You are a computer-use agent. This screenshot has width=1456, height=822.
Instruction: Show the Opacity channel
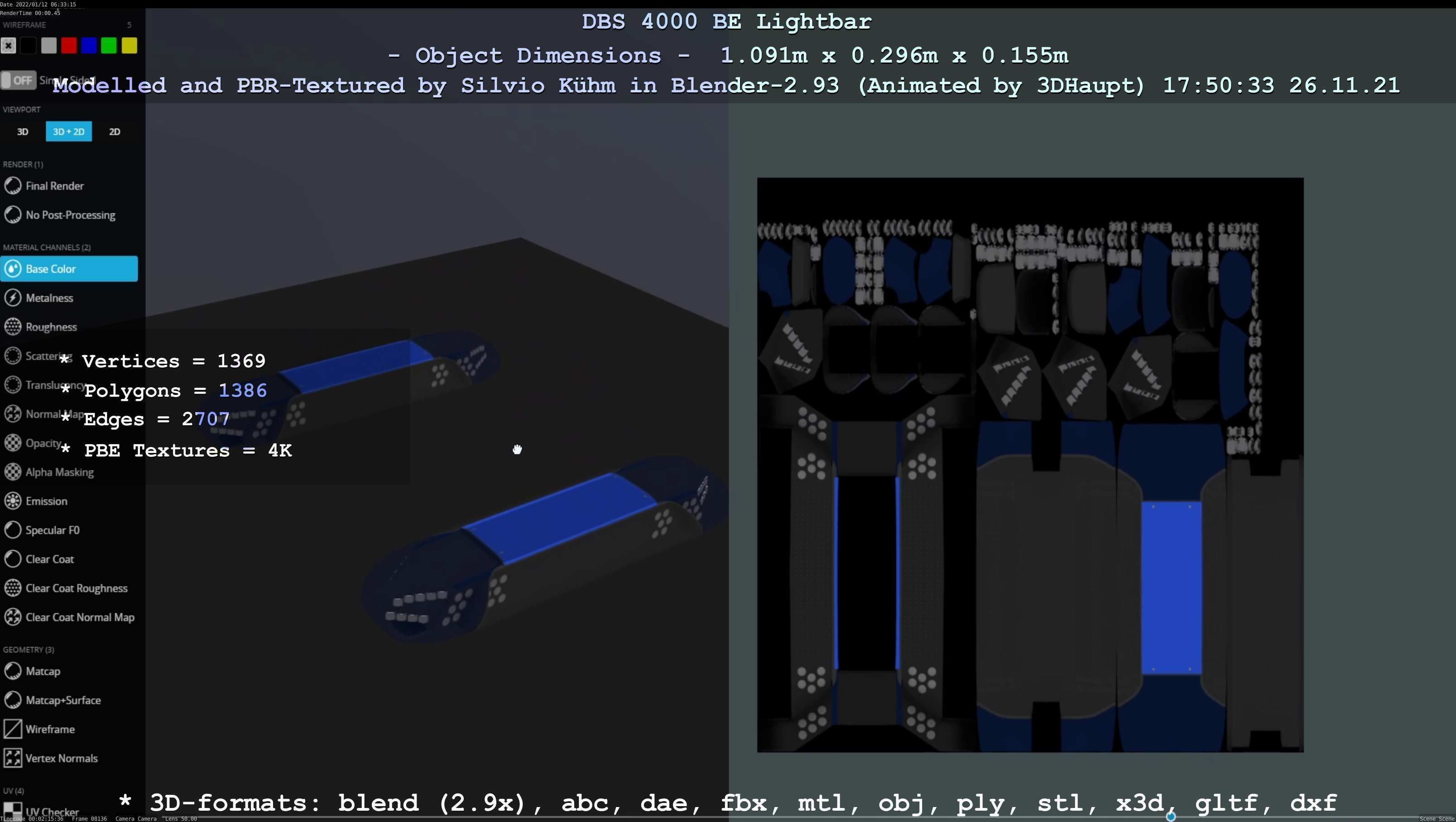(33, 442)
